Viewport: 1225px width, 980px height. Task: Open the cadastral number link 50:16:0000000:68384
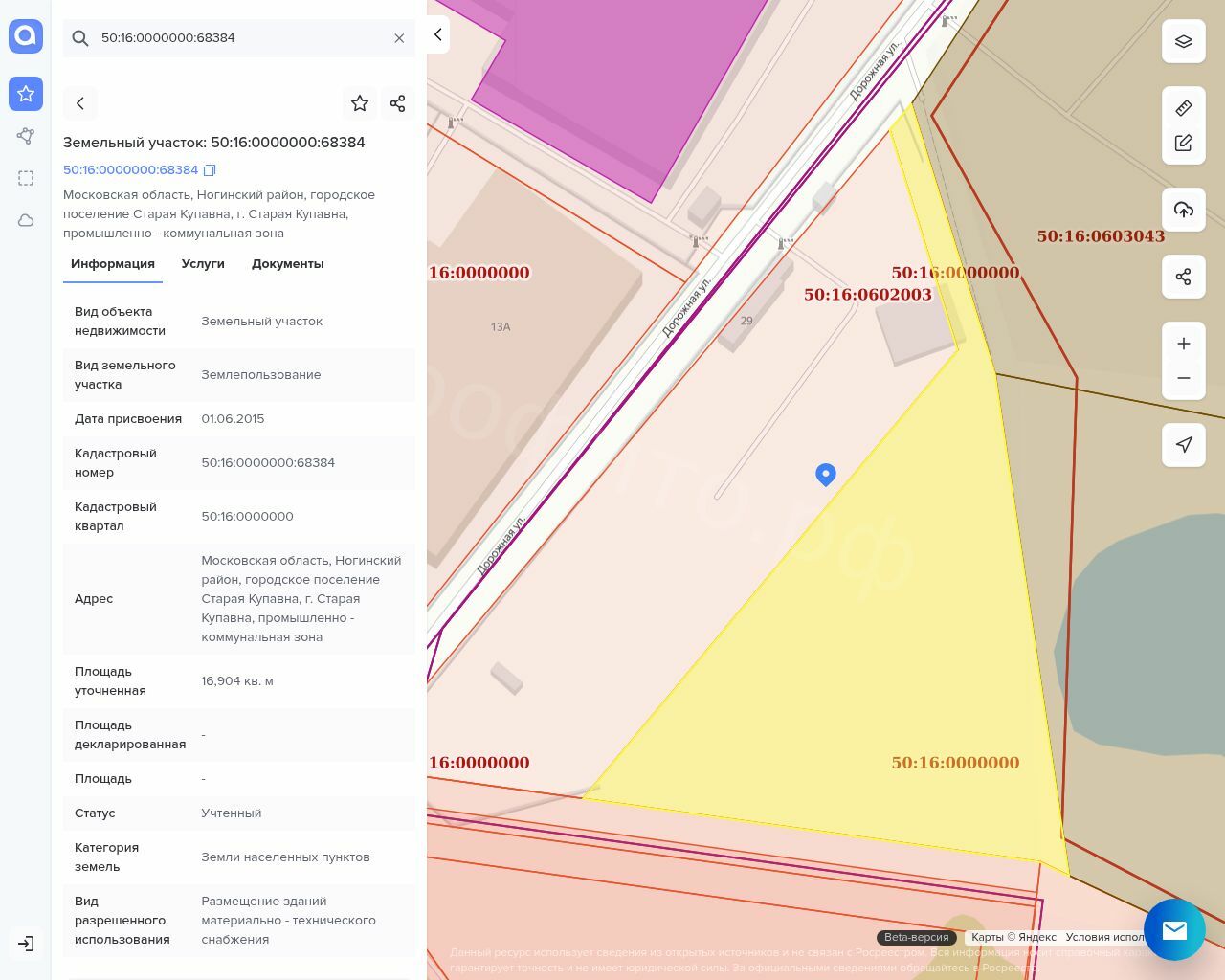[x=130, y=170]
